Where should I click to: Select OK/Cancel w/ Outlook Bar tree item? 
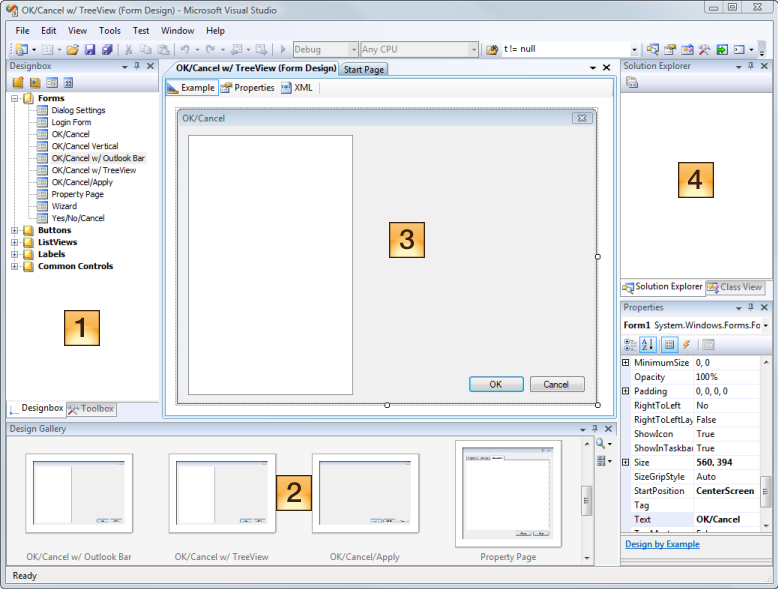point(98,158)
